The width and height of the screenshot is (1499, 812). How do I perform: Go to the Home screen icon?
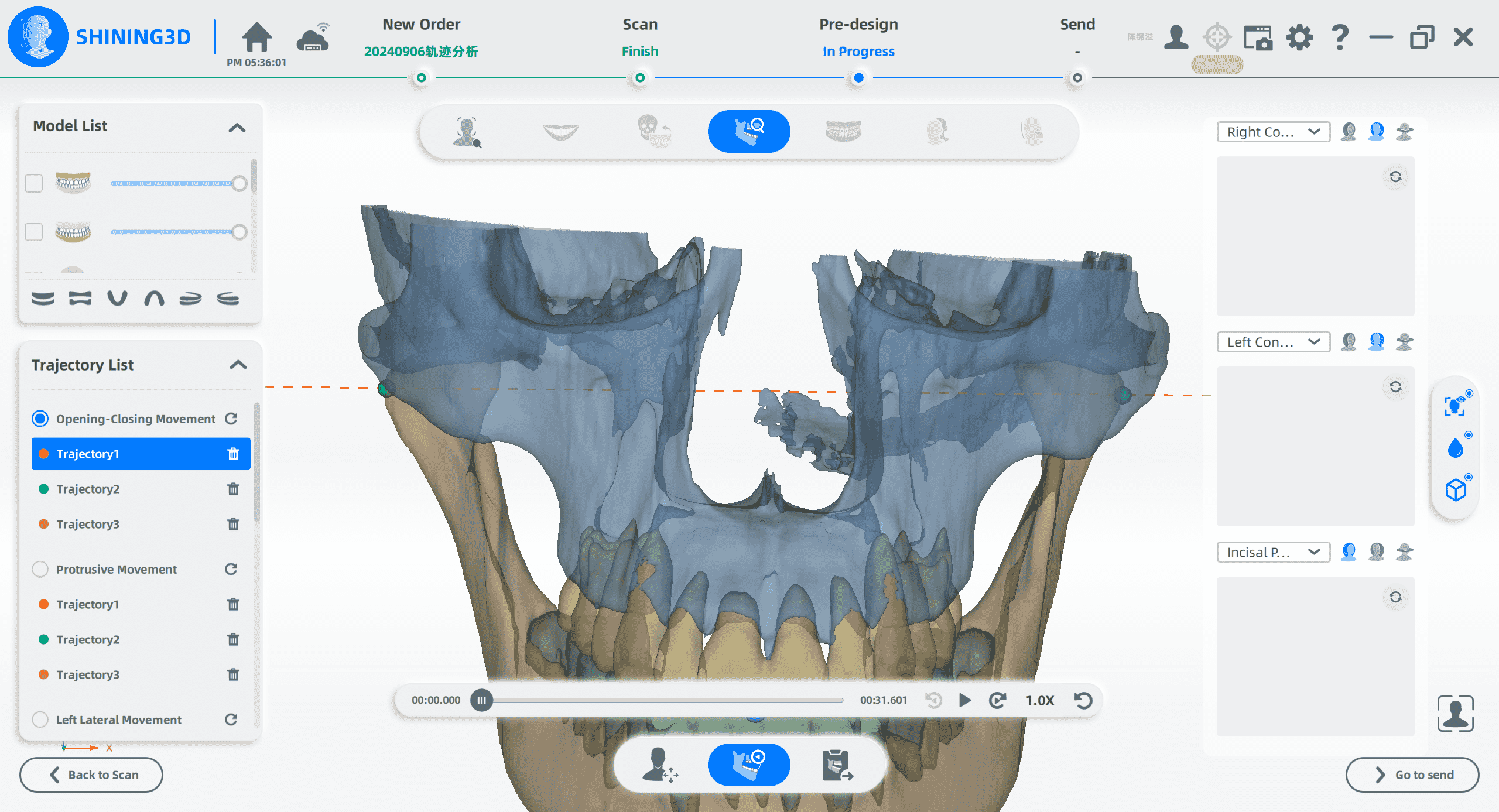pyautogui.click(x=256, y=37)
